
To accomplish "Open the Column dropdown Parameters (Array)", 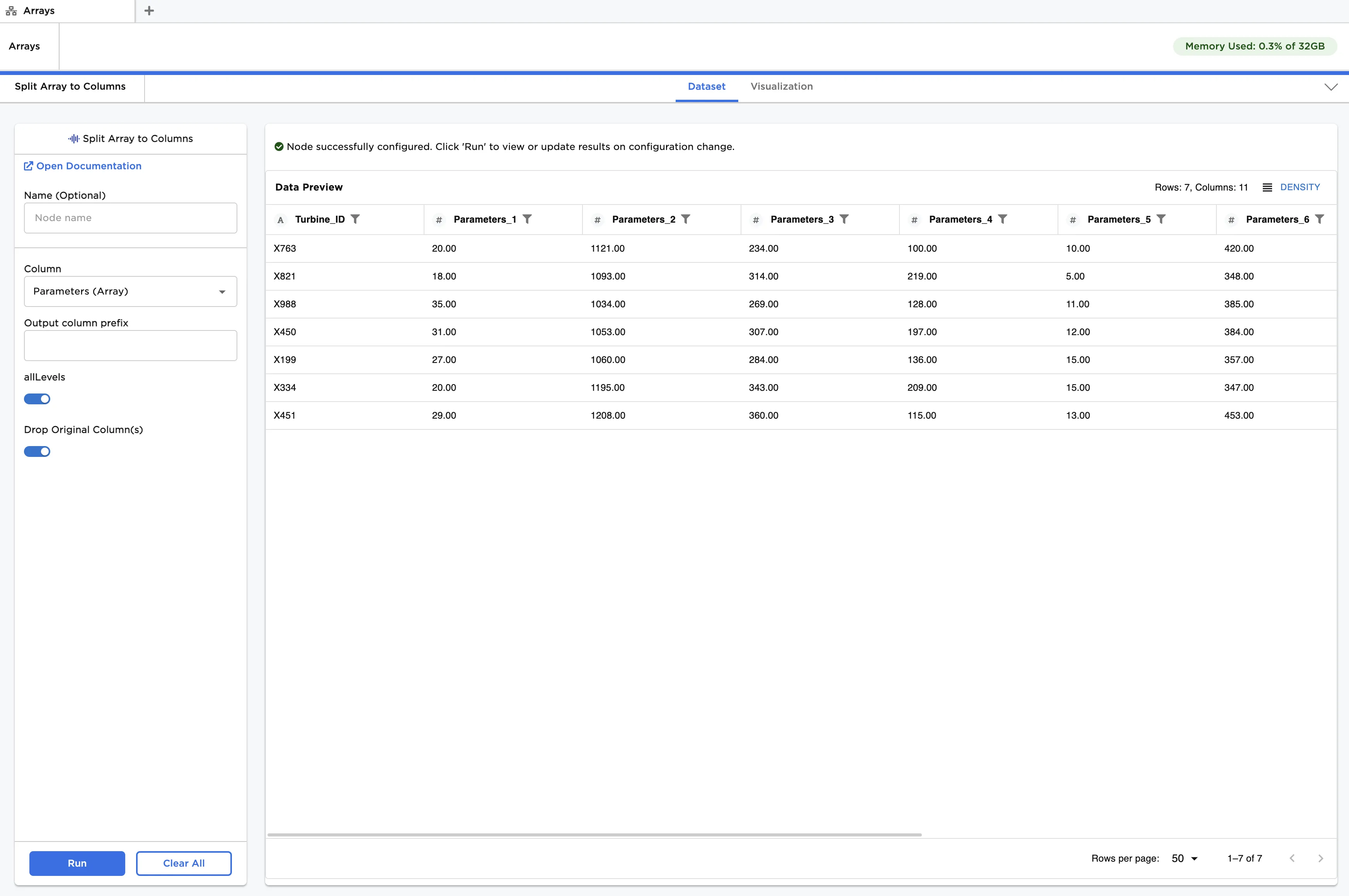I will (130, 291).
